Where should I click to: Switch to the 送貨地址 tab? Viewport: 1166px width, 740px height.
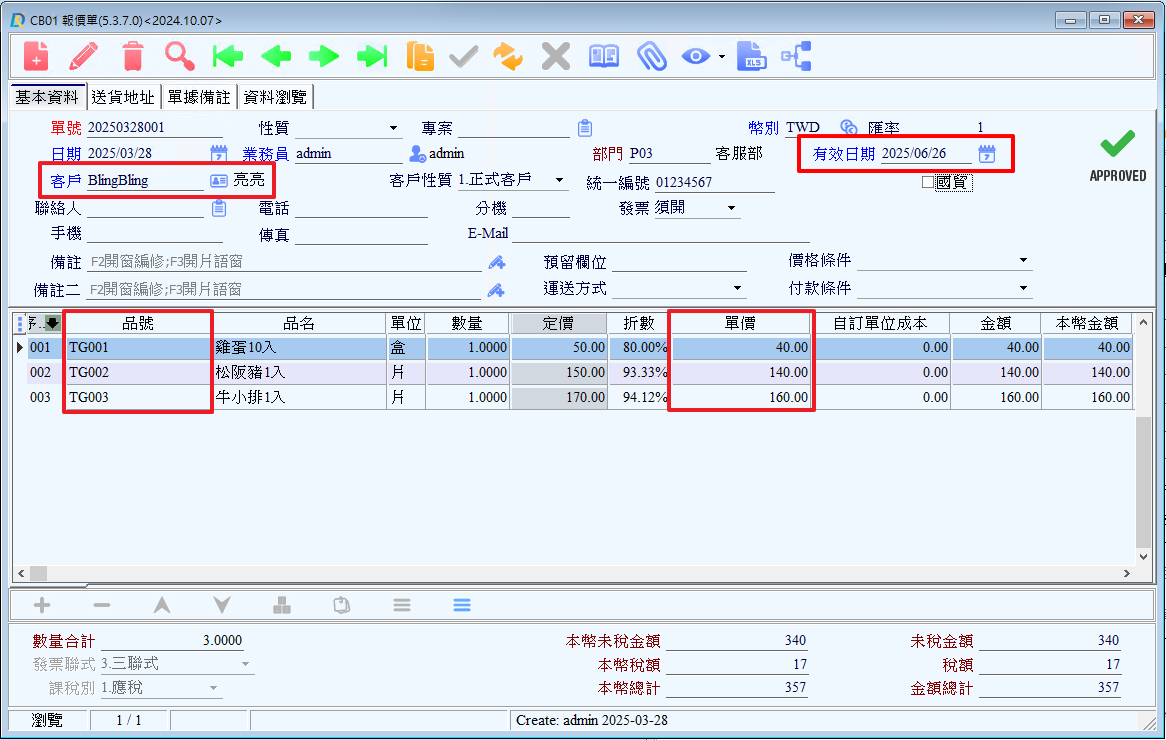click(123, 97)
